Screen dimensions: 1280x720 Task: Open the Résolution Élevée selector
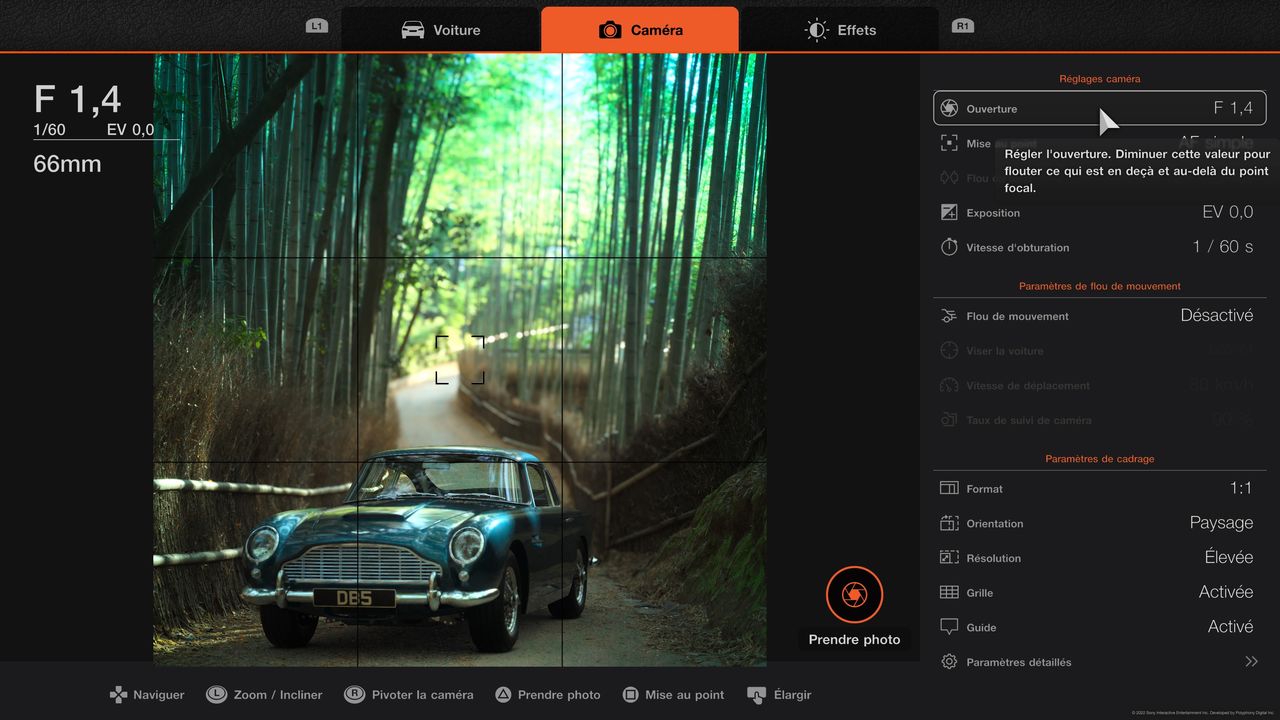(1100, 558)
